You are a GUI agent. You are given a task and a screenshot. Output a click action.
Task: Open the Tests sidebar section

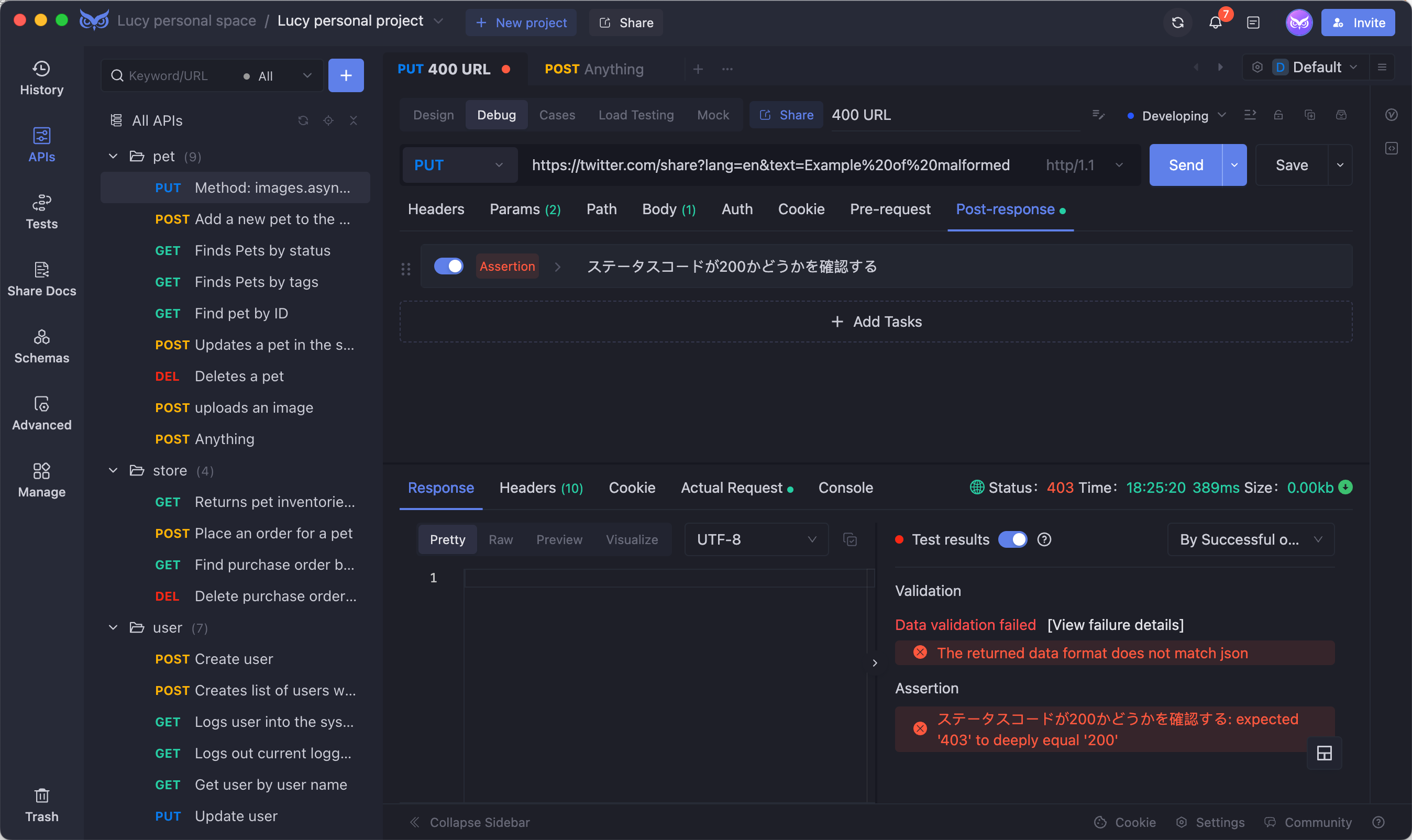(x=41, y=212)
